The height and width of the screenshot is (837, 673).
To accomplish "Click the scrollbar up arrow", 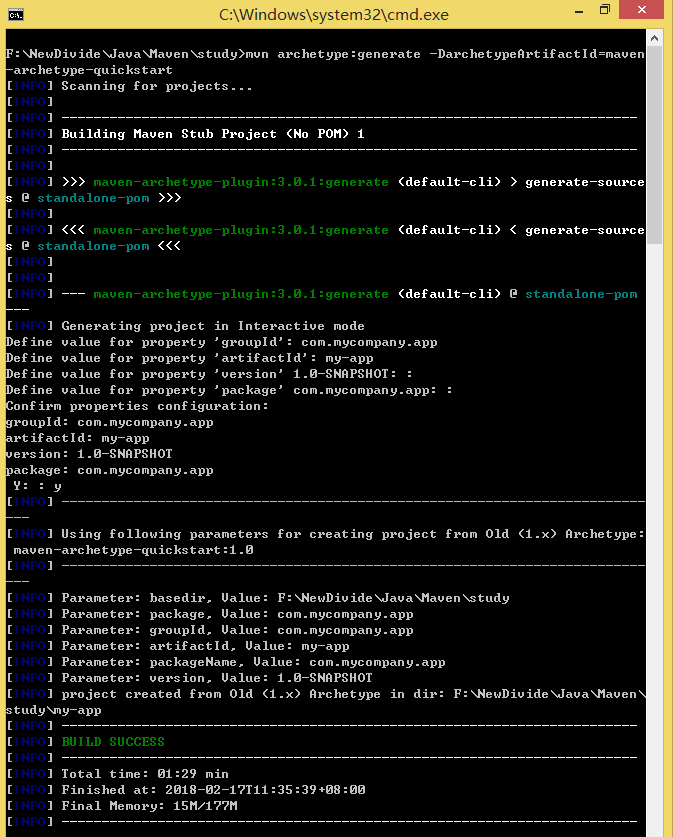I will (x=655, y=39).
